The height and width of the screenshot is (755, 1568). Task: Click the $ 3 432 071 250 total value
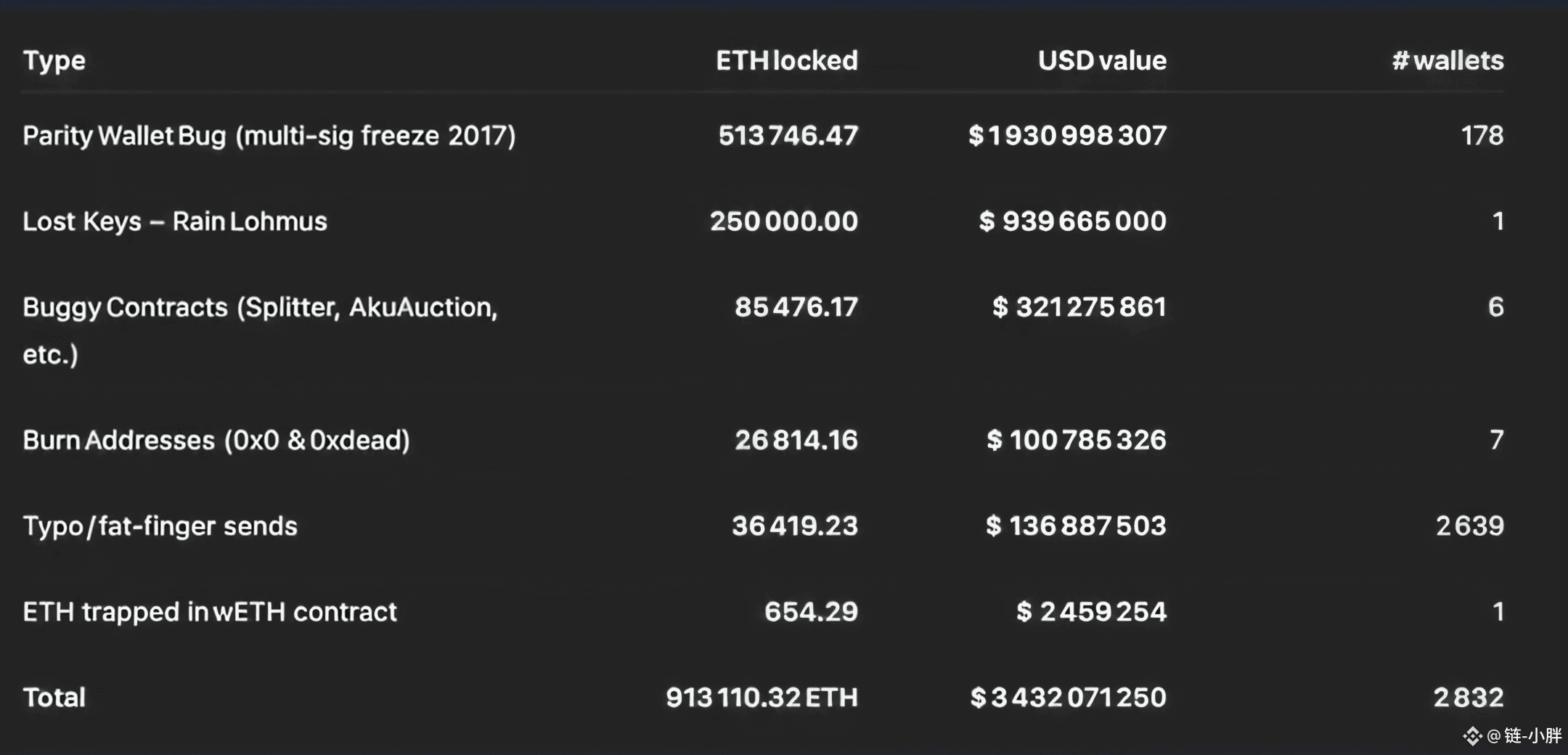[x=1068, y=698]
